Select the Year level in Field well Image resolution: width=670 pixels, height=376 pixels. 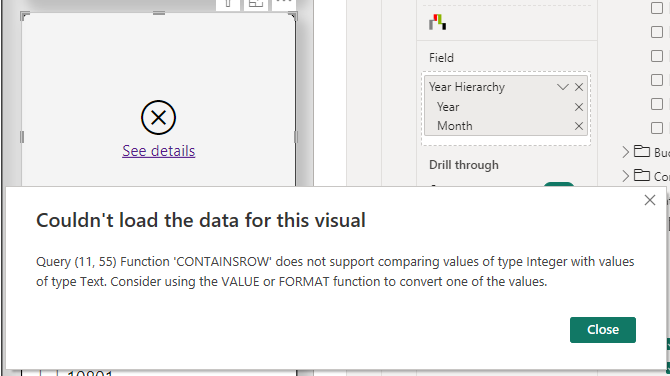pyautogui.click(x=448, y=107)
